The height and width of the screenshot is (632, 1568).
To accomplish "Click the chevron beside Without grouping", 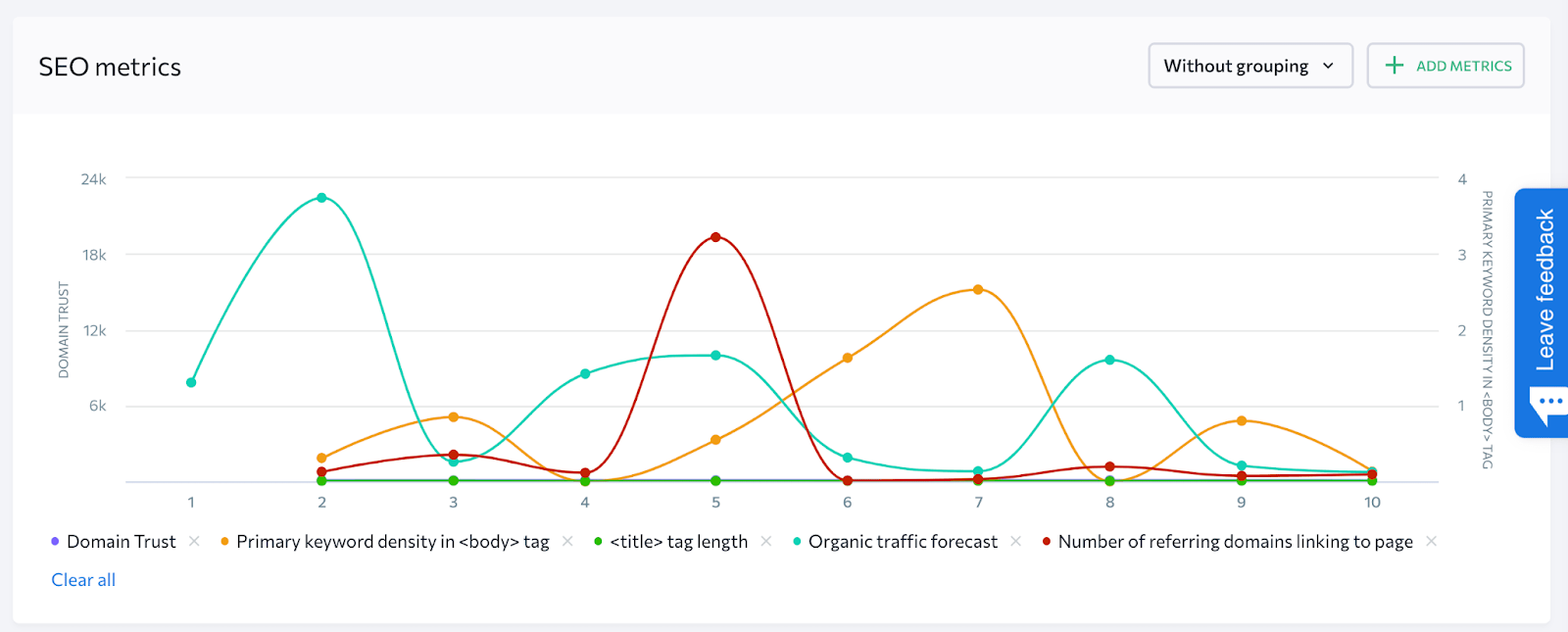I will pyautogui.click(x=1329, y=66).
